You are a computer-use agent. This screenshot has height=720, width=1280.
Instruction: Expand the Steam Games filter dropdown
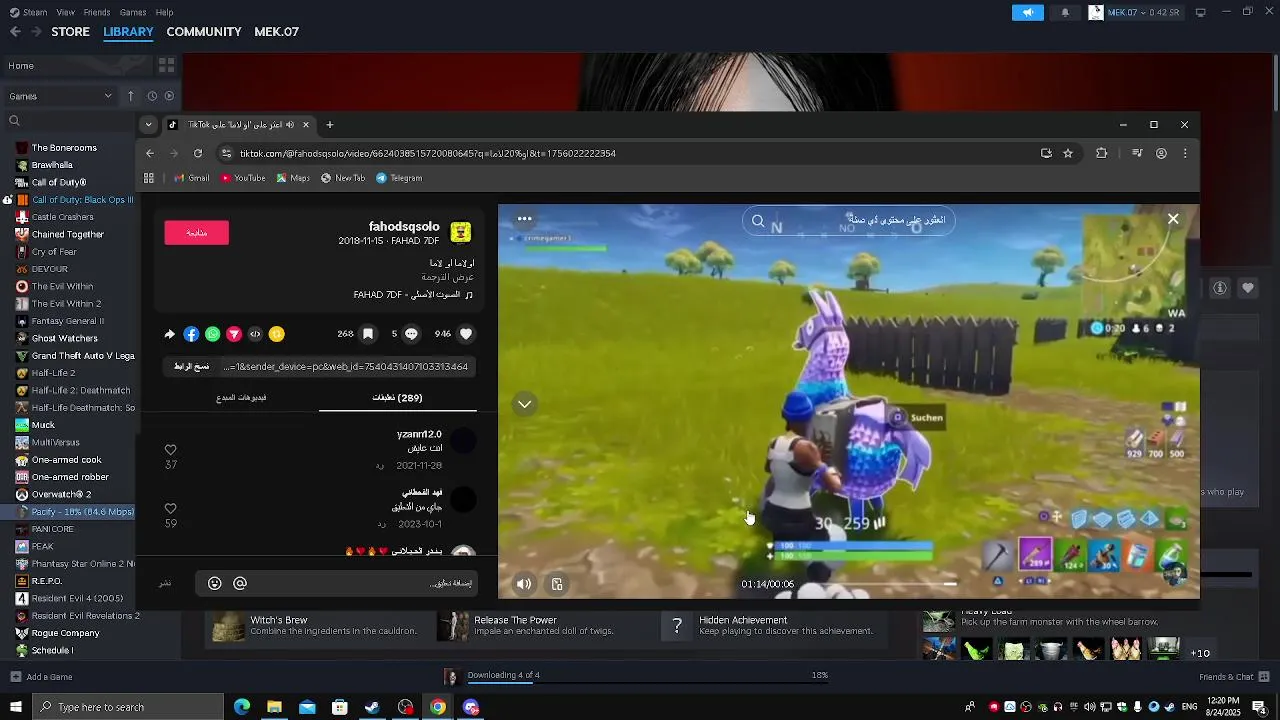[60, 96]
